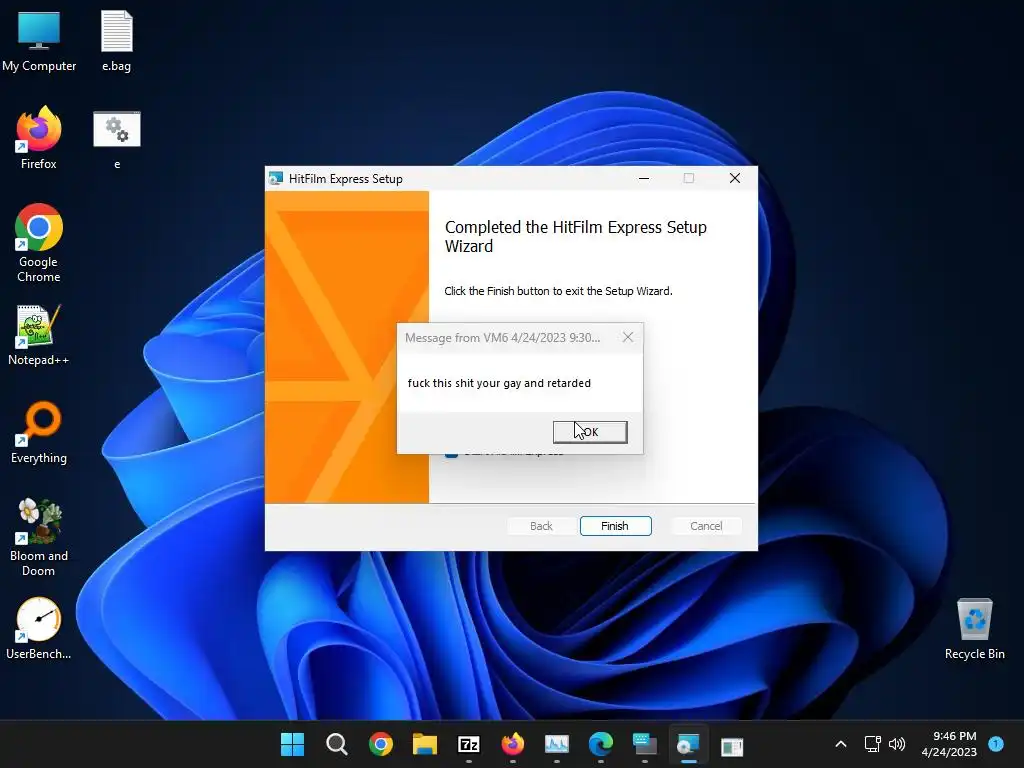Close the HitFilm Express Setup window
This screenshot has height=768, width=1024.
coord(735,178)
